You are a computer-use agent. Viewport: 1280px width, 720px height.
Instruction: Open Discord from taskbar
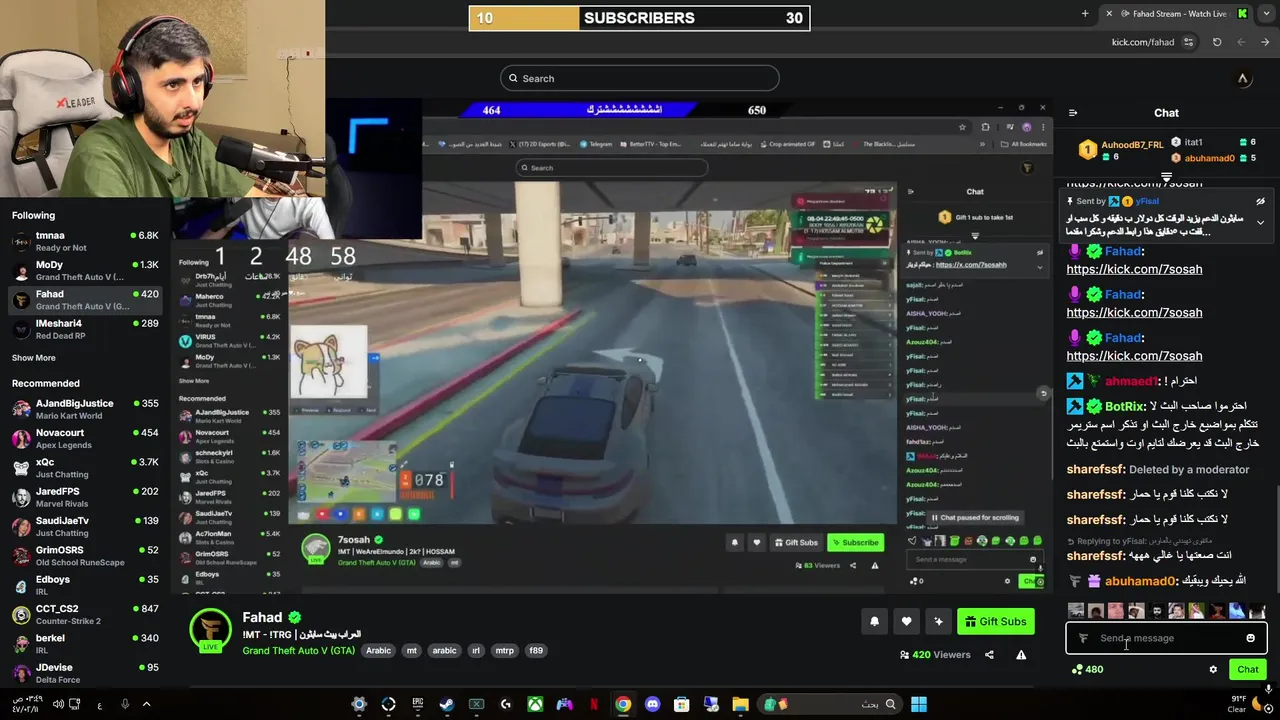(x=653, y=704)
